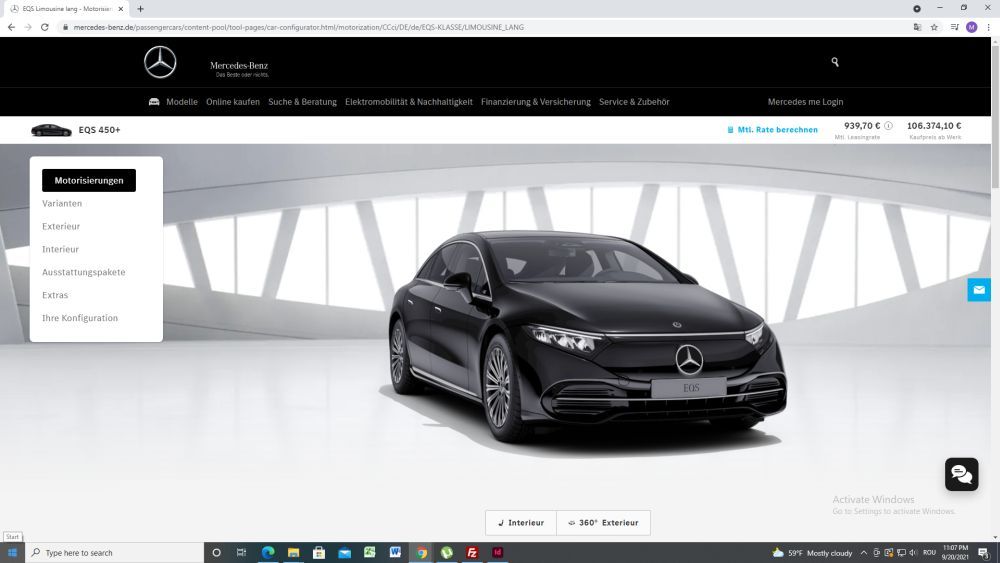Open the chat bubble assistant button

pyautogui.click(x=962, y=474)
